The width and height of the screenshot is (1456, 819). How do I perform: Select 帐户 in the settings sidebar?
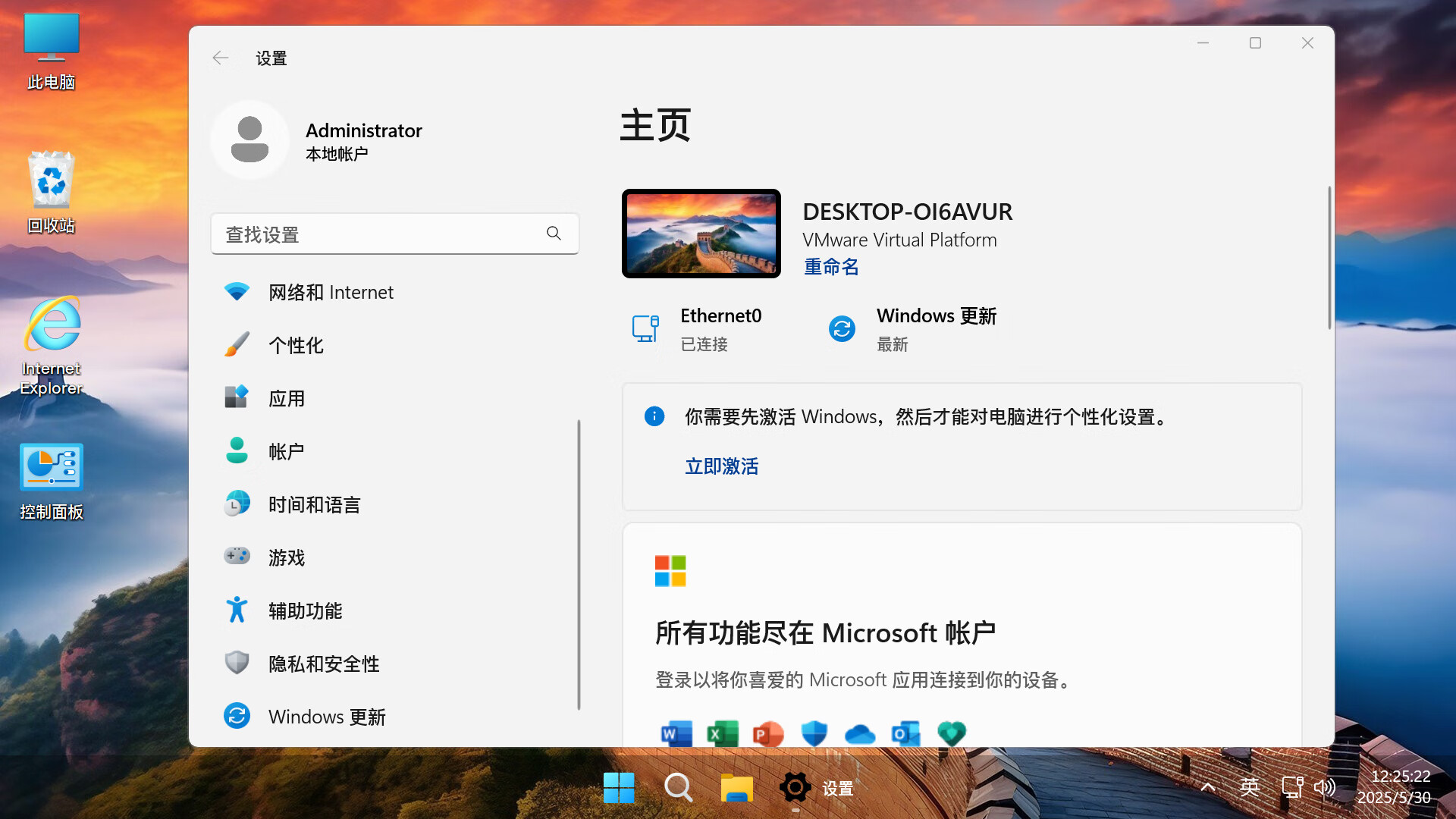(x=286, y=450)
